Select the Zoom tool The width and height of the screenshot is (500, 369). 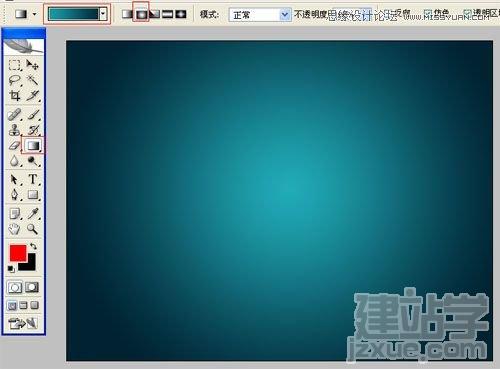(32, 229)
